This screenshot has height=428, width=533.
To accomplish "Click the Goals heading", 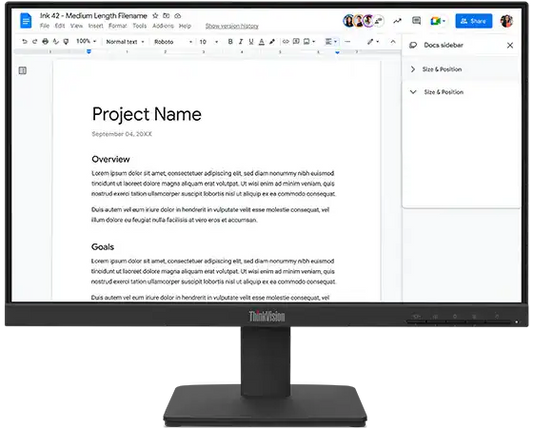I will click(102, 247).
